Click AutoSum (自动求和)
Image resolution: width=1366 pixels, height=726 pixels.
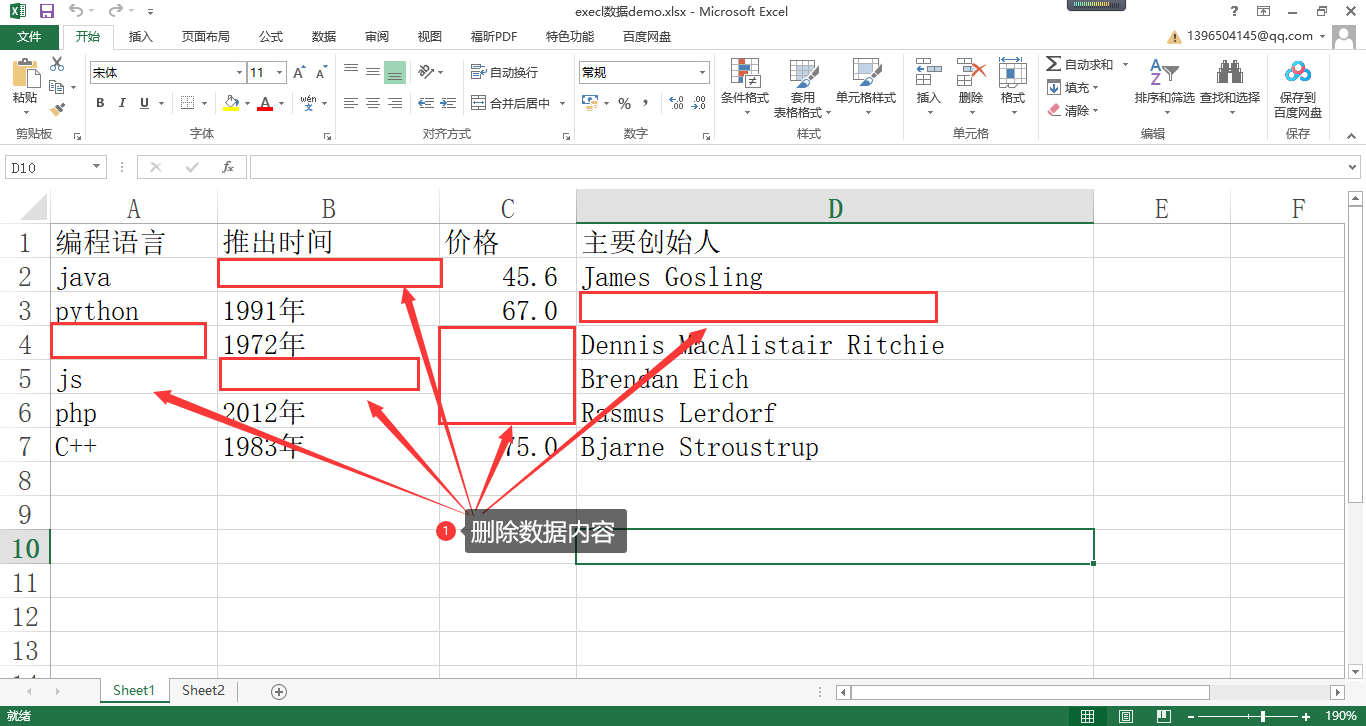[1080, 64]
